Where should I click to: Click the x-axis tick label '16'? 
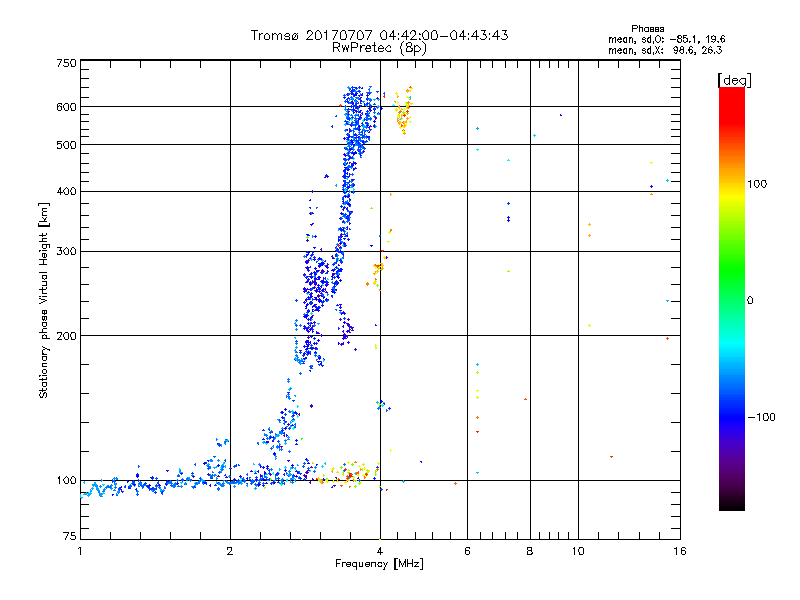[x=680, y=551]
